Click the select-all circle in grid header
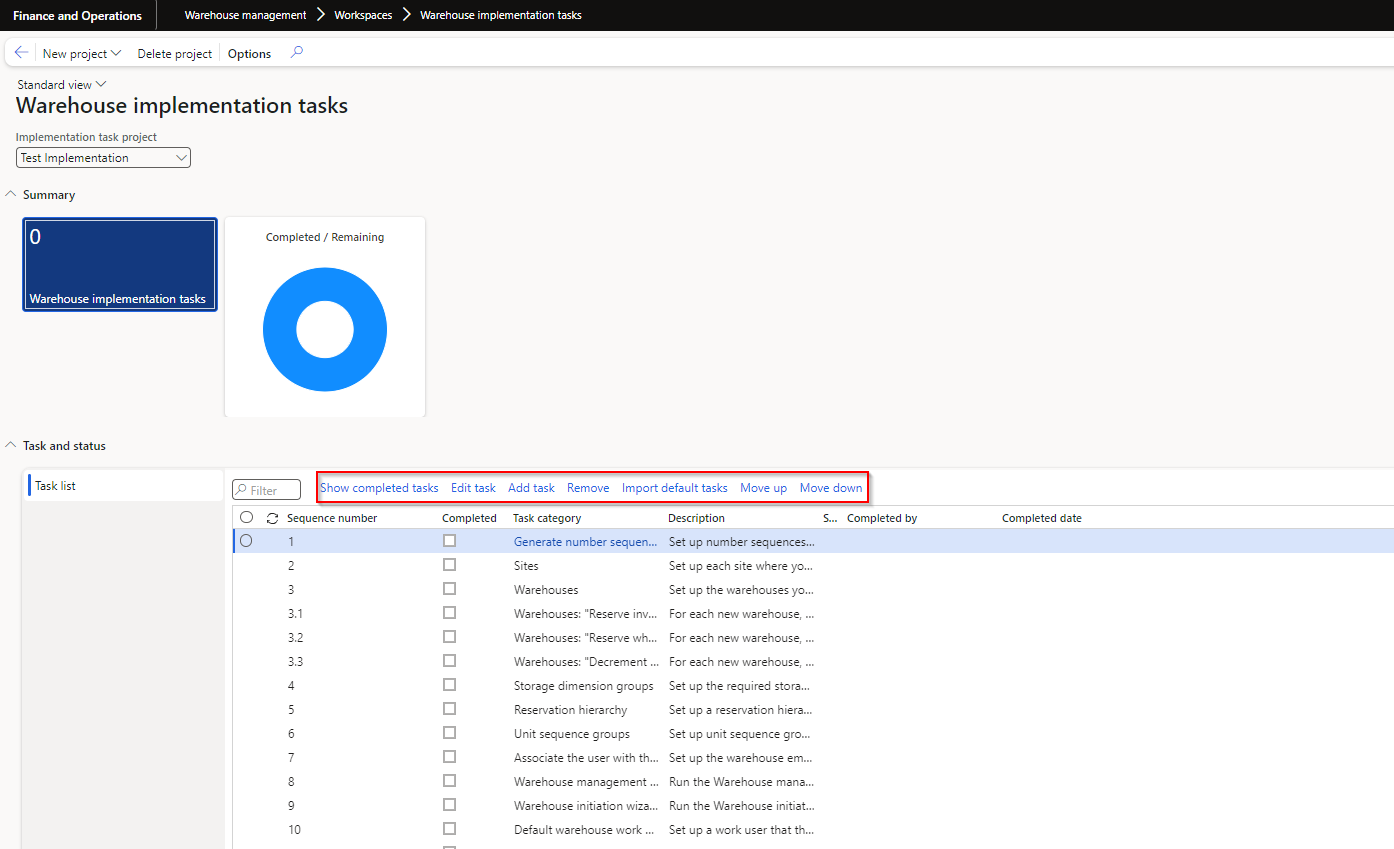The height and width of the screenshot is (849, 1394). click(247, 517)
